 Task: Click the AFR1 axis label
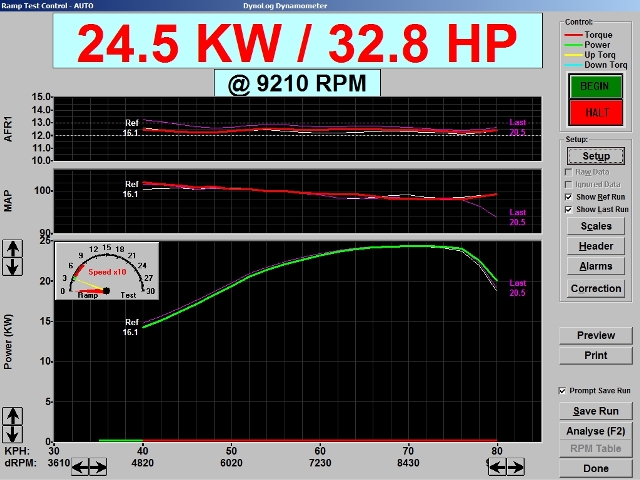8,129
